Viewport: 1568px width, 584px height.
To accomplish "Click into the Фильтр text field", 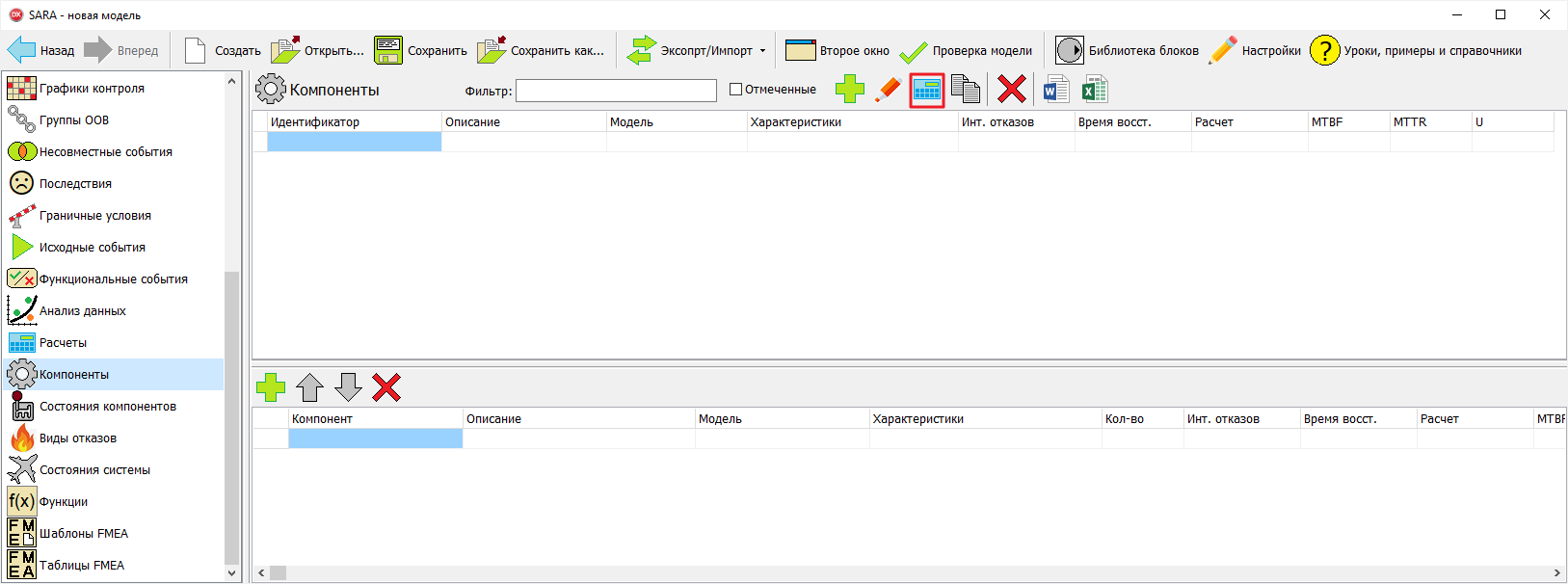I will pyautogui.click(x=616, y=91).
